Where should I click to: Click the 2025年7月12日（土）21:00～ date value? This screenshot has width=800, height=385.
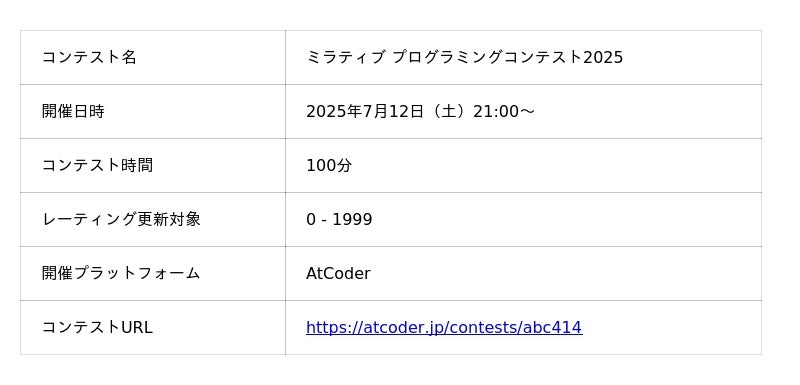click(420, 111)
